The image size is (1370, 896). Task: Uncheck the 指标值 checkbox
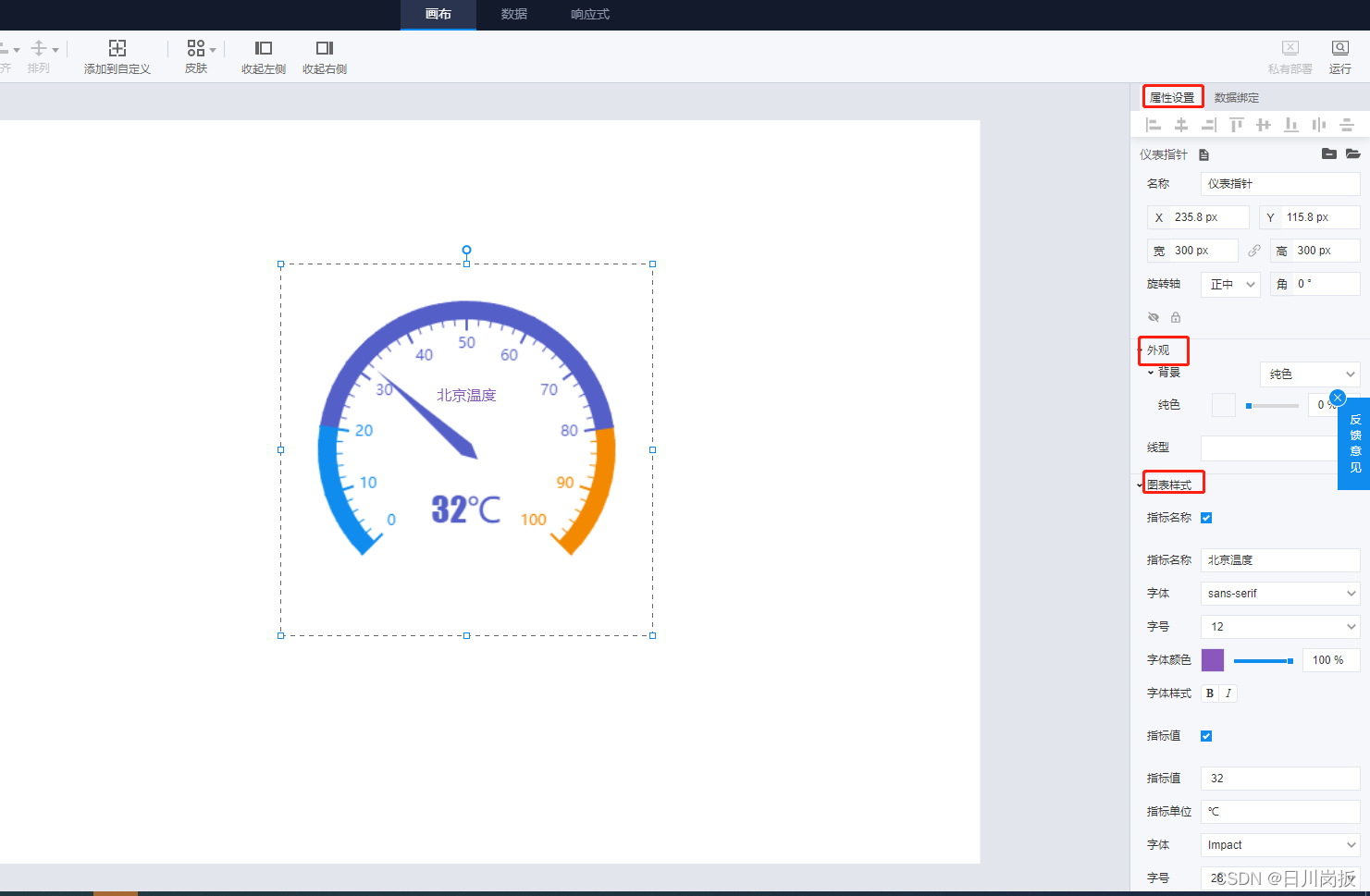(x=1206, y=736)
